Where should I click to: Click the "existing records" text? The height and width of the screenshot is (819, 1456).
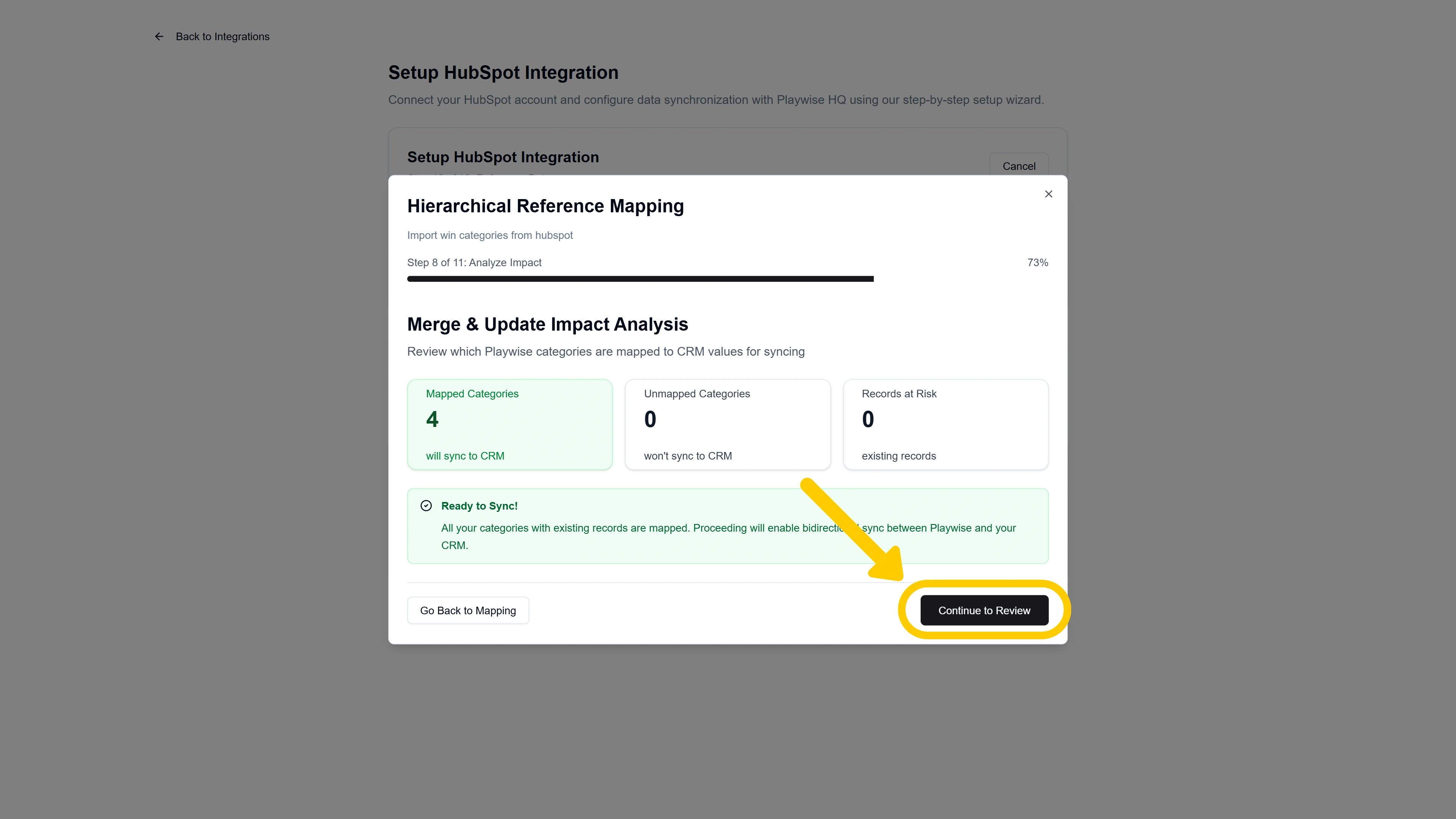coord(899,456)
